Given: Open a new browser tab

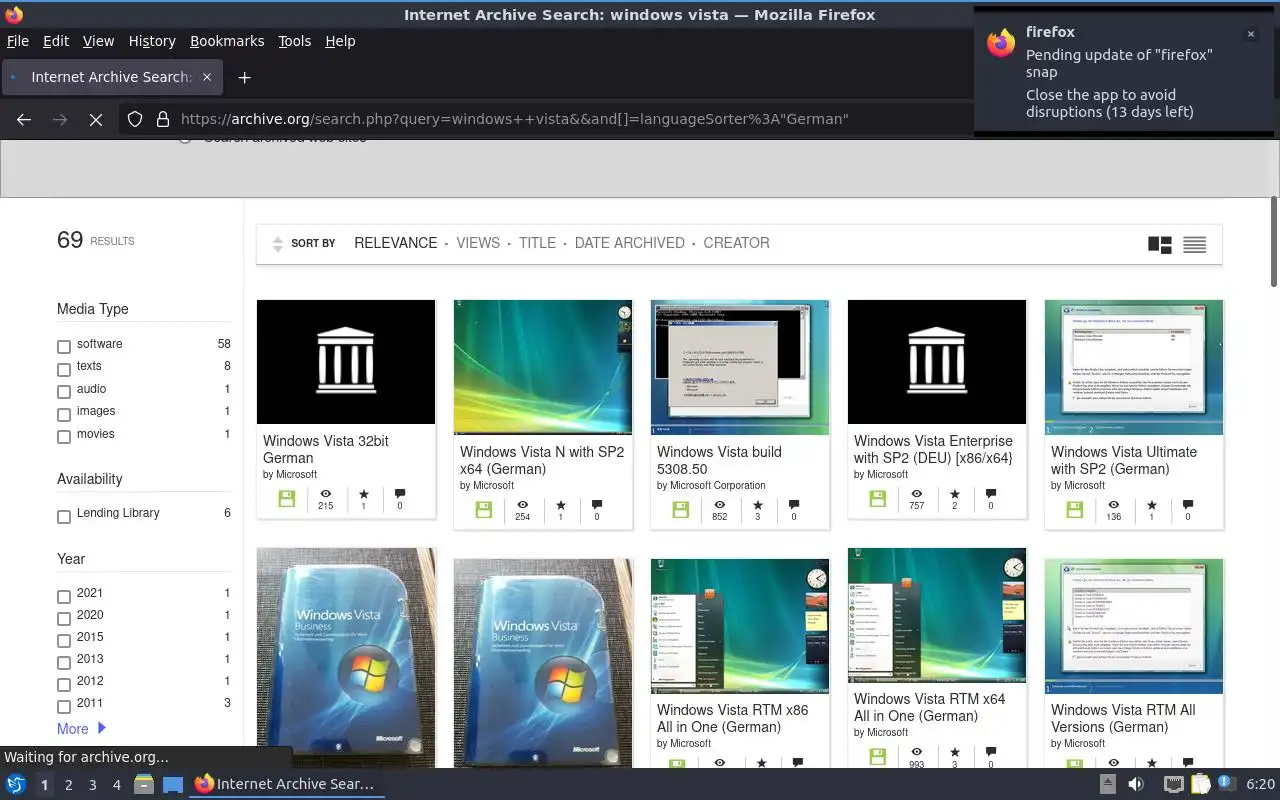Looking at the screenshot, I should point(244,77).
